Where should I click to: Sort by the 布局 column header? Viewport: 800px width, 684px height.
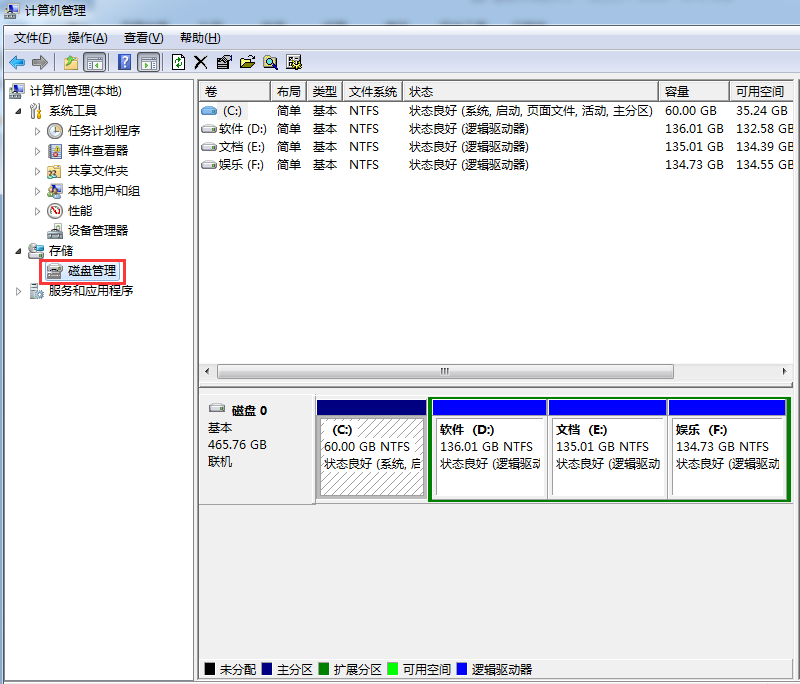click(289, 91)
